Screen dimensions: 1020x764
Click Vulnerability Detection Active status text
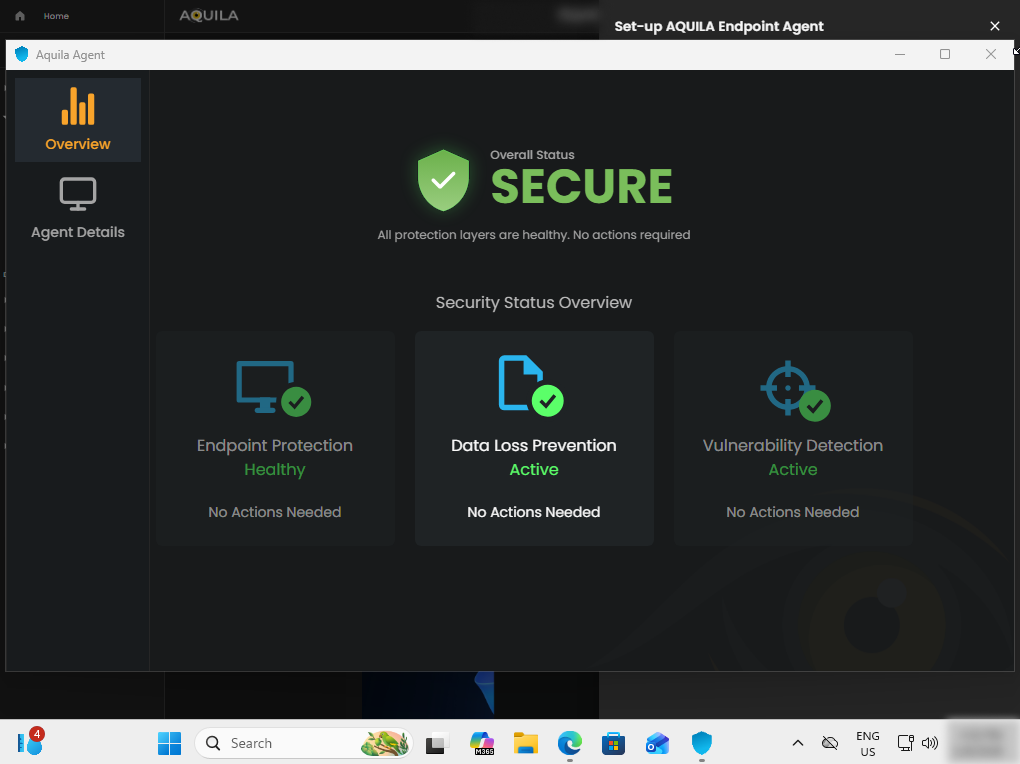(793, 470)
